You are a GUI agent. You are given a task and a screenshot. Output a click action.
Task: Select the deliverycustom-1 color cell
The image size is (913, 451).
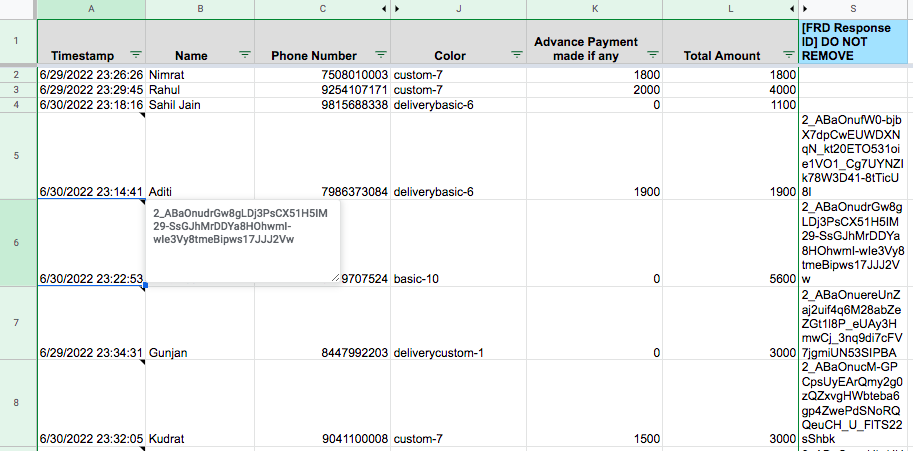coord(458,322)
